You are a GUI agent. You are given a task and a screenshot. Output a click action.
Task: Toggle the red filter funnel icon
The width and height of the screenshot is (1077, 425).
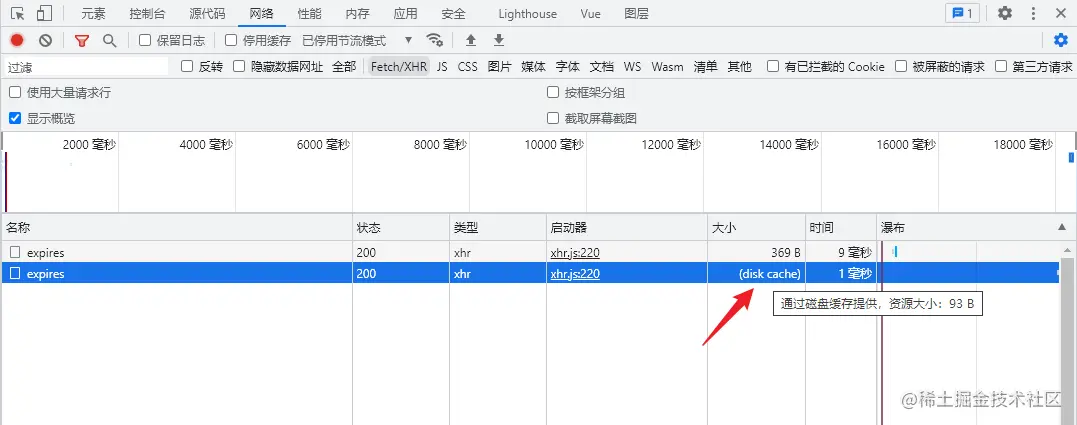[82, 41]
